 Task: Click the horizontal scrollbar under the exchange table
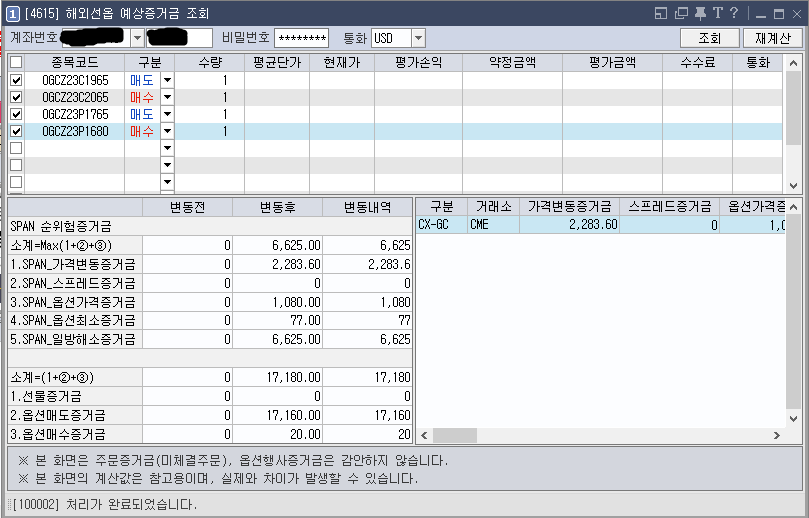[600, 435]
